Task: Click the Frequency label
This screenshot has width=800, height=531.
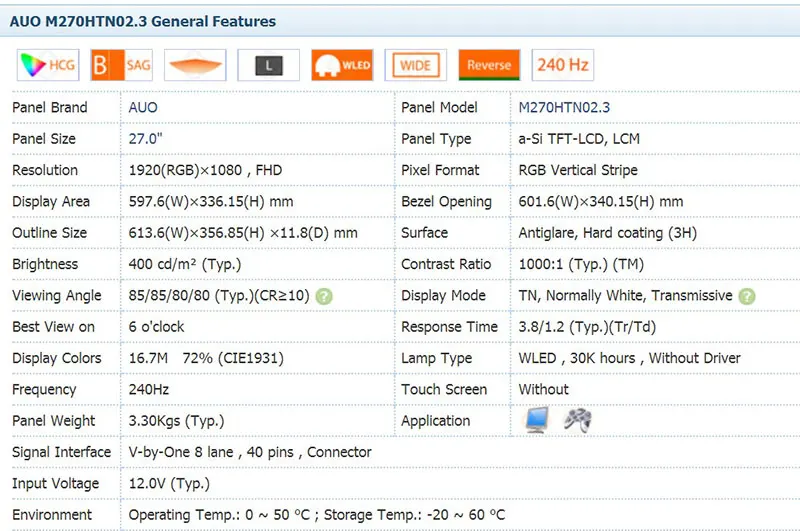Action: point(44,390)
